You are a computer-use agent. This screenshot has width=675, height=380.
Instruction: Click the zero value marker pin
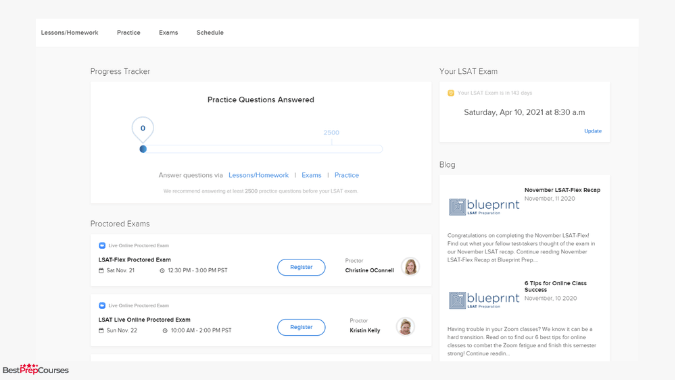pos(143,129)
